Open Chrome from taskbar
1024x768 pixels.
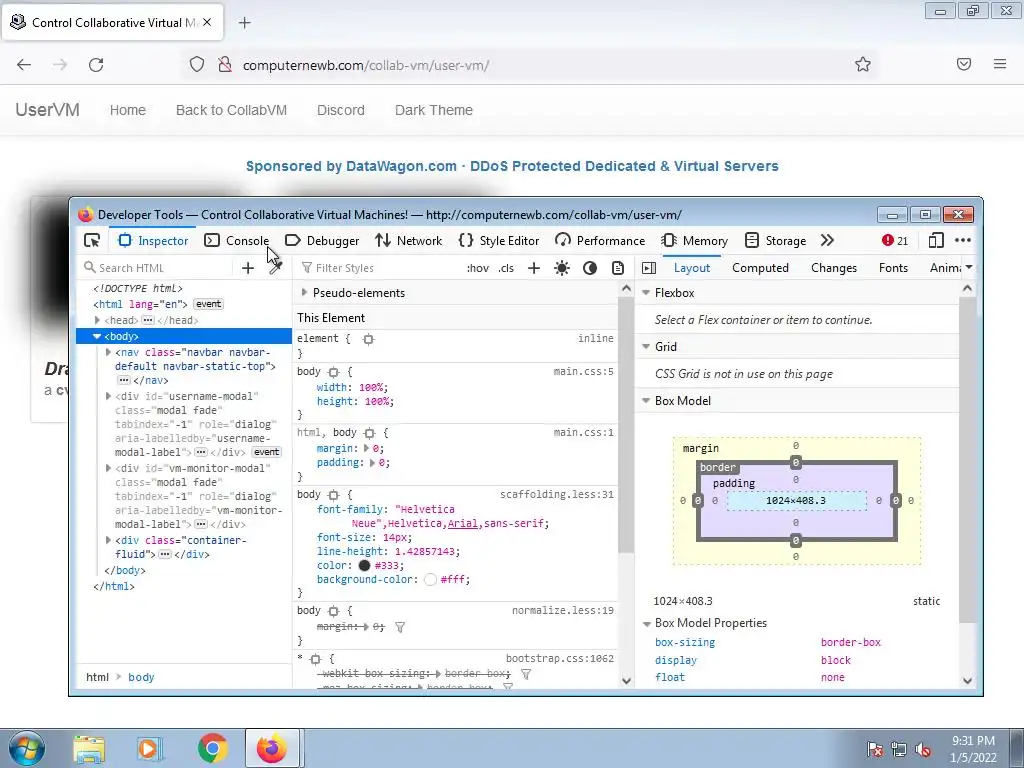[212, 748]
